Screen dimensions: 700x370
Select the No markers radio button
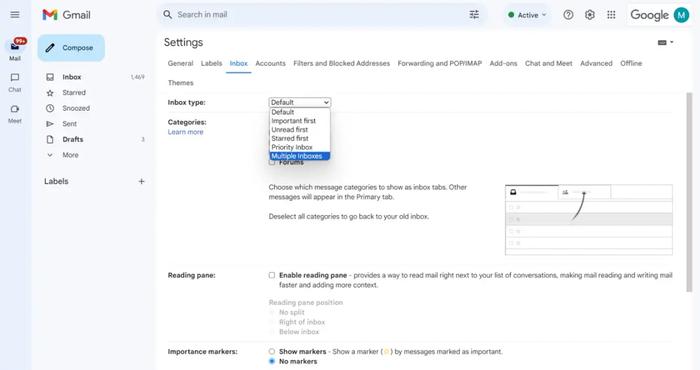(271, 361)
